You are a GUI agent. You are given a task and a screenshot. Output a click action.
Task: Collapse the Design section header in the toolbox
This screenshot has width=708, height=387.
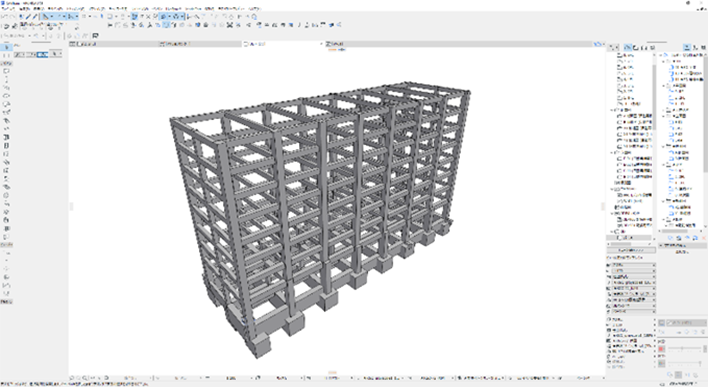click(6, 64)
